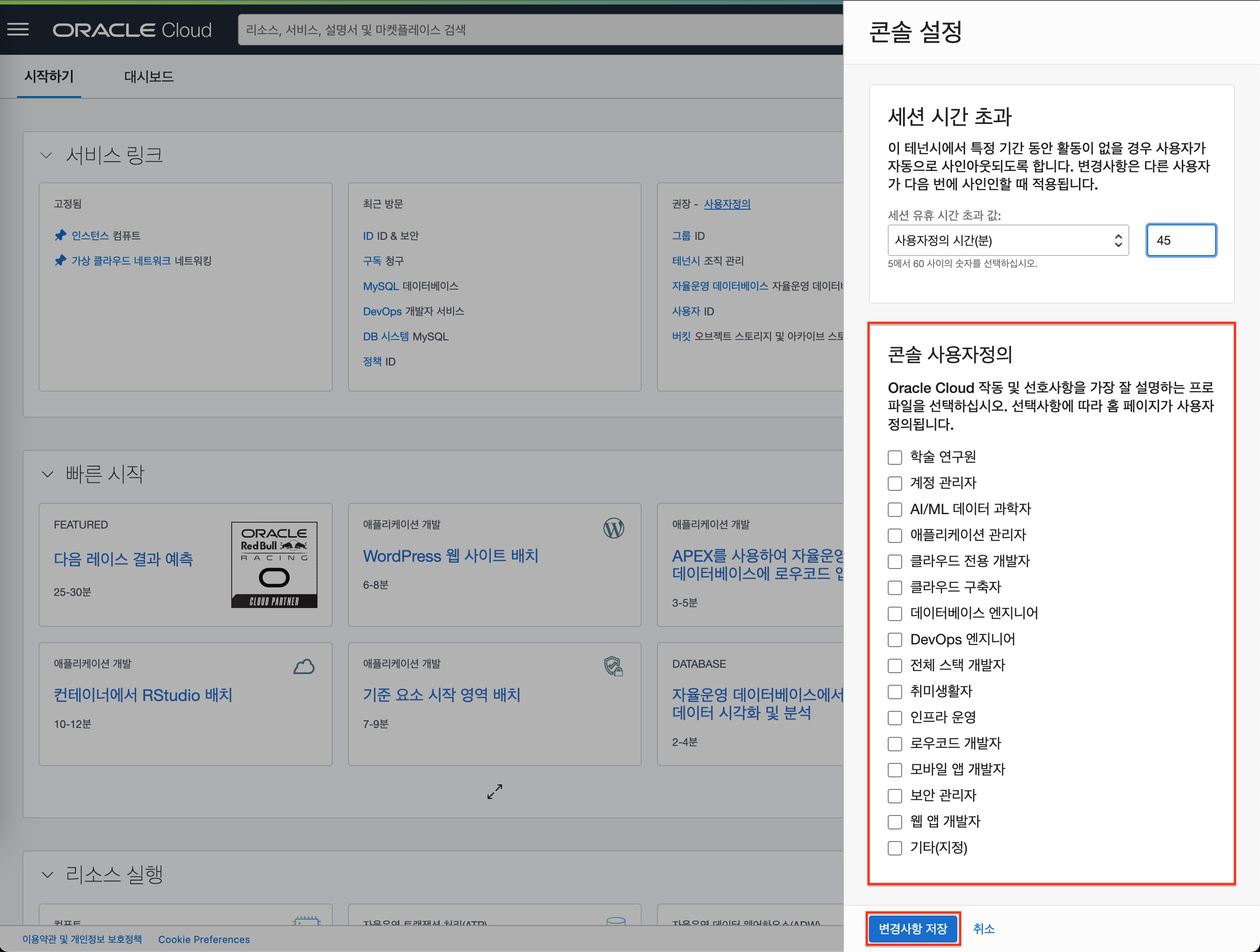The height and width of the screenshot is (952, 1260).
Task: Check the 전체 스택 개발자 checkbox
Action: click(x=895, y=666)
